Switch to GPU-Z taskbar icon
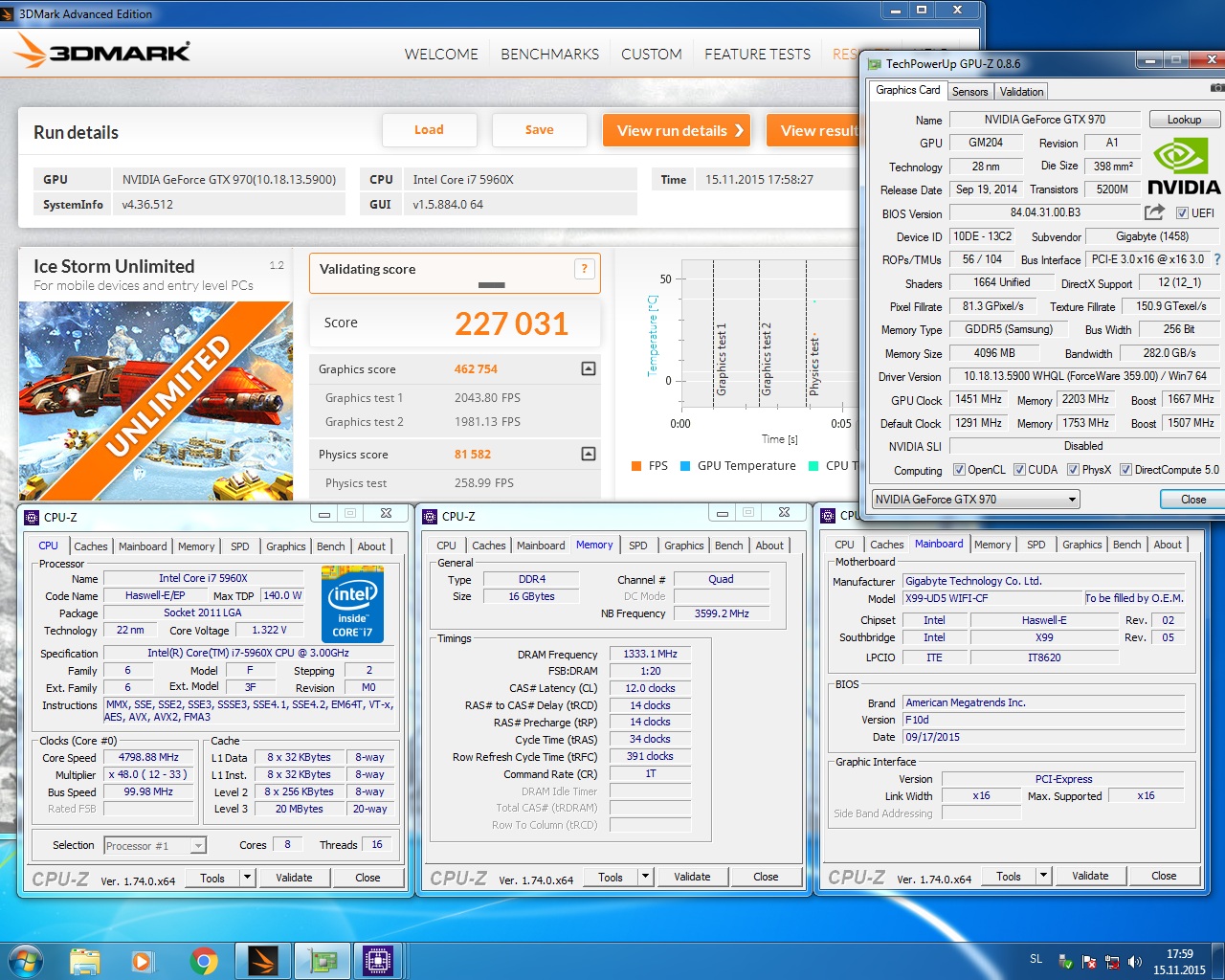Viewport: 1225px width, 980px height. tap(322, 961)
